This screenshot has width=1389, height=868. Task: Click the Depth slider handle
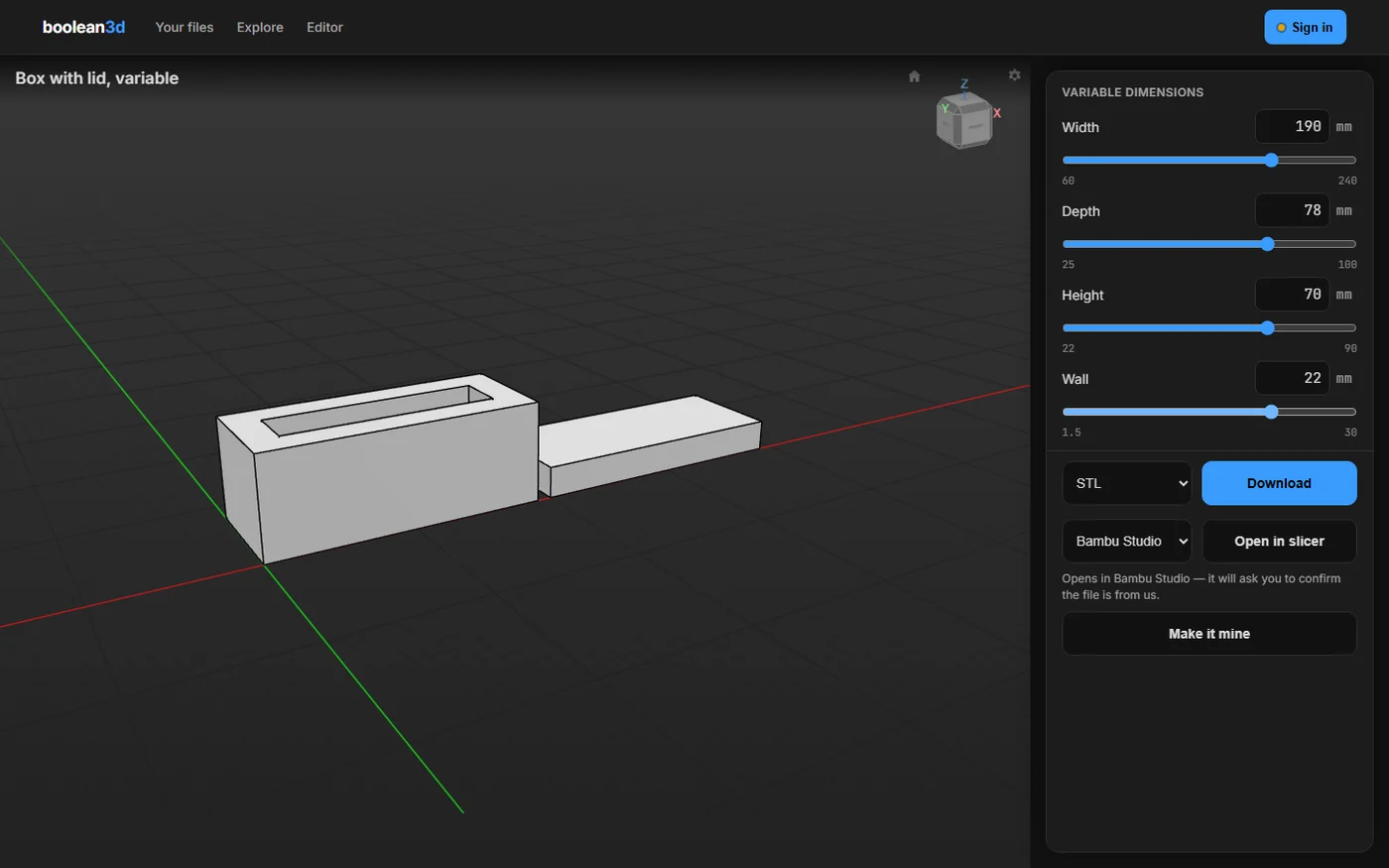pos(1267,244)
